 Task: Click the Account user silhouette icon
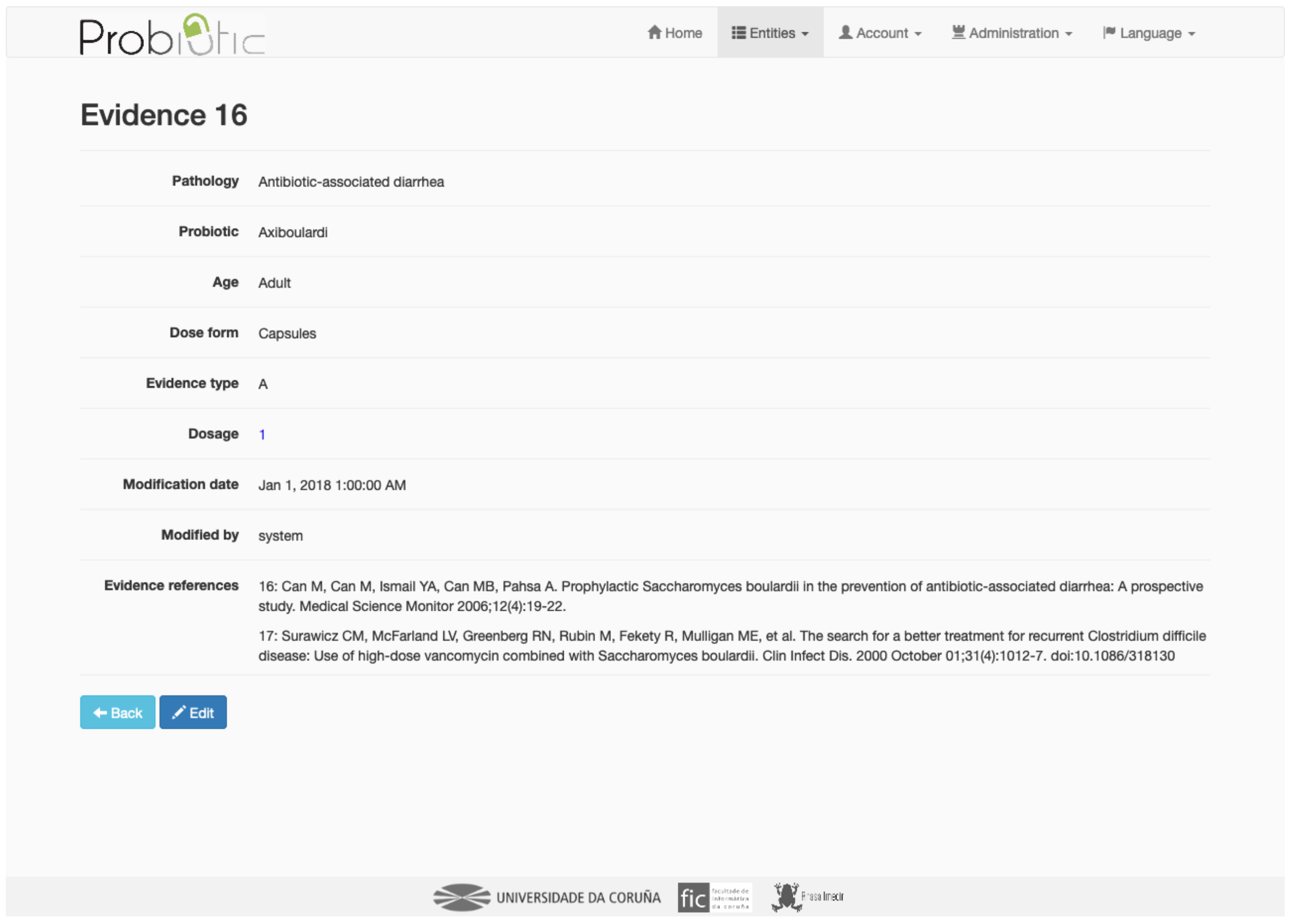pyautogui.click(x=846, y=32)
